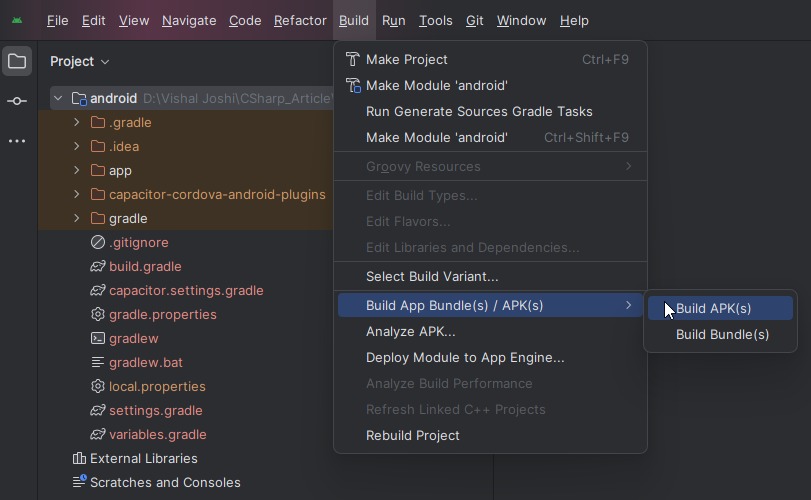Choose Select Build Variant...
Viewport: 811px width, 500px height.
pos(490,276)
